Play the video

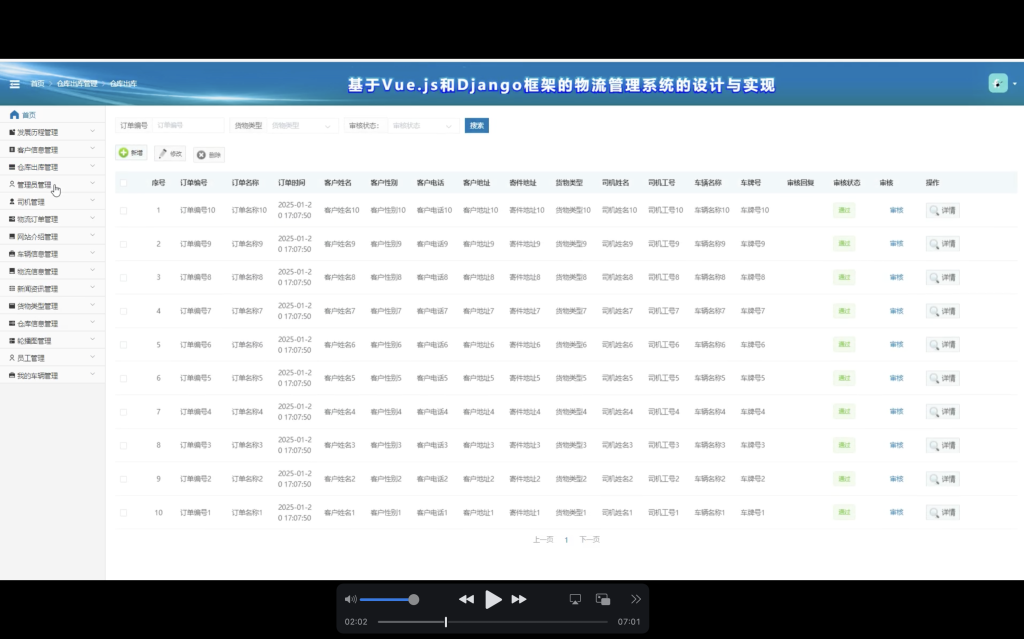pos(493,599)
